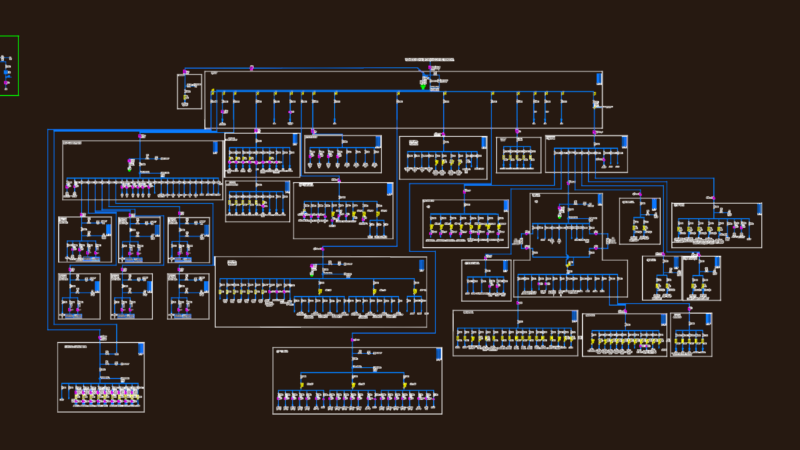Click the yellow symbol in the small box left of the main switchboard
The image size is (800, 450).
[x=186, y=97]
